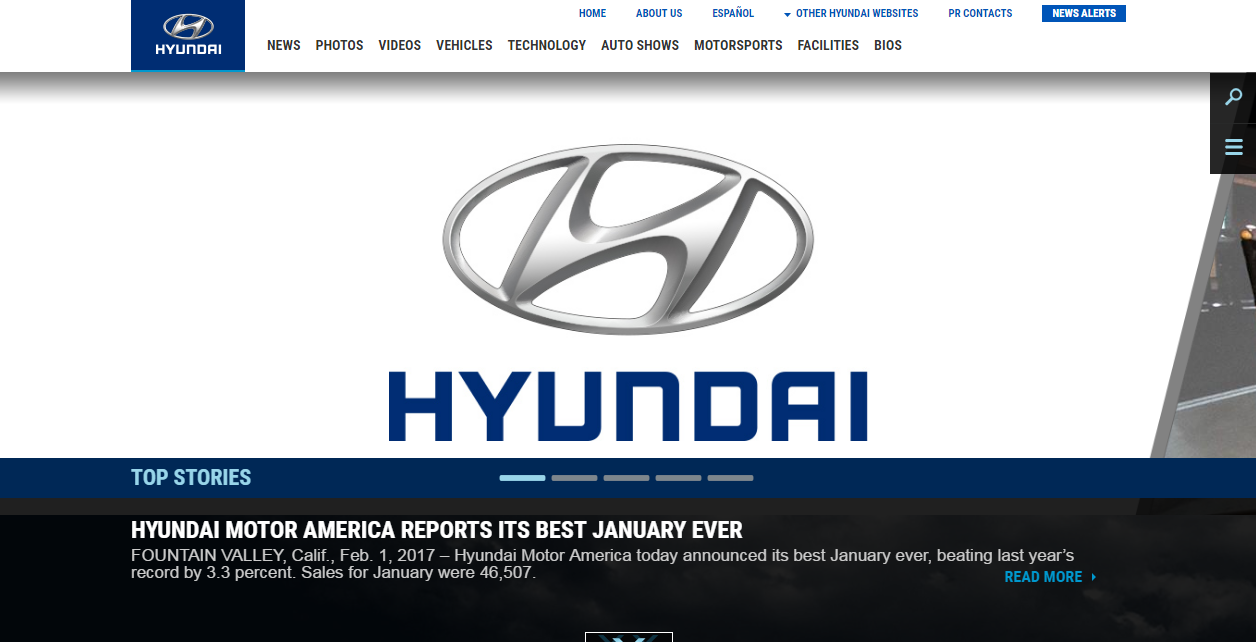Image resolution: width=1256 pixels, height=642 pixels.
Task: Click the Hyundai logo in header
Action: (188, 35)
